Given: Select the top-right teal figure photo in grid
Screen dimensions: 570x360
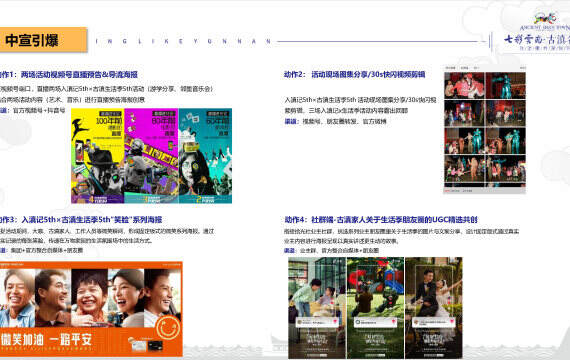Looking at the screenshot, I should 506,85.
